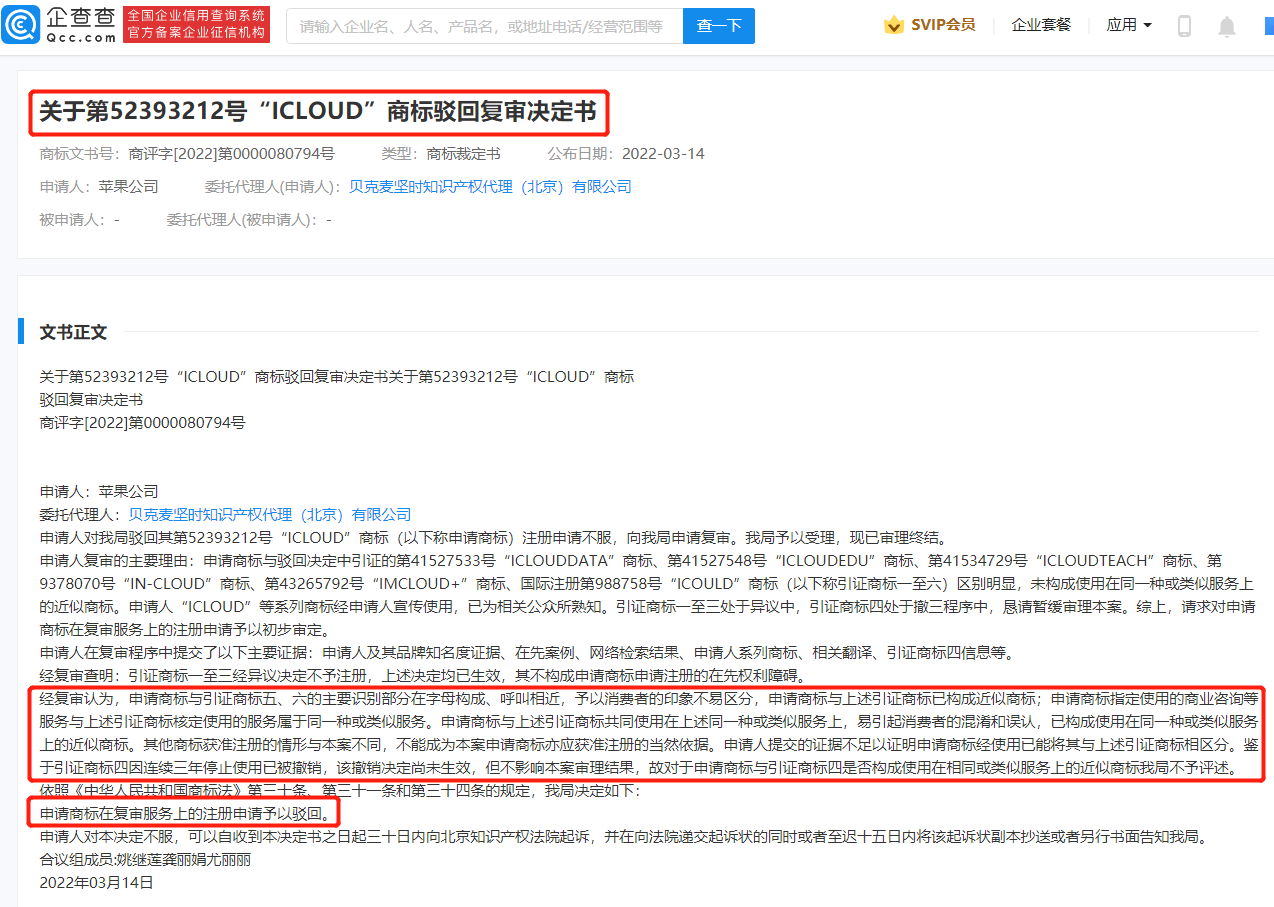Open SVIP会员 membership link
The width and height of the screenshot is (1274, 907).
tap(943, 25)
